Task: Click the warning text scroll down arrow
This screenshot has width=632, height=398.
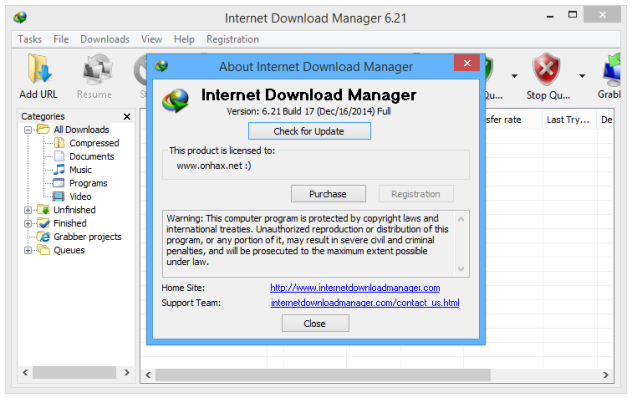Action: click(x=461, y=269)
